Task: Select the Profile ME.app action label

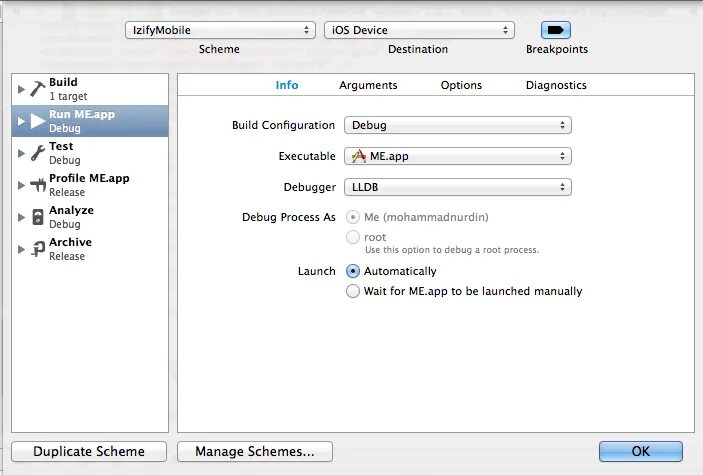Action: (x=89, y=178)
